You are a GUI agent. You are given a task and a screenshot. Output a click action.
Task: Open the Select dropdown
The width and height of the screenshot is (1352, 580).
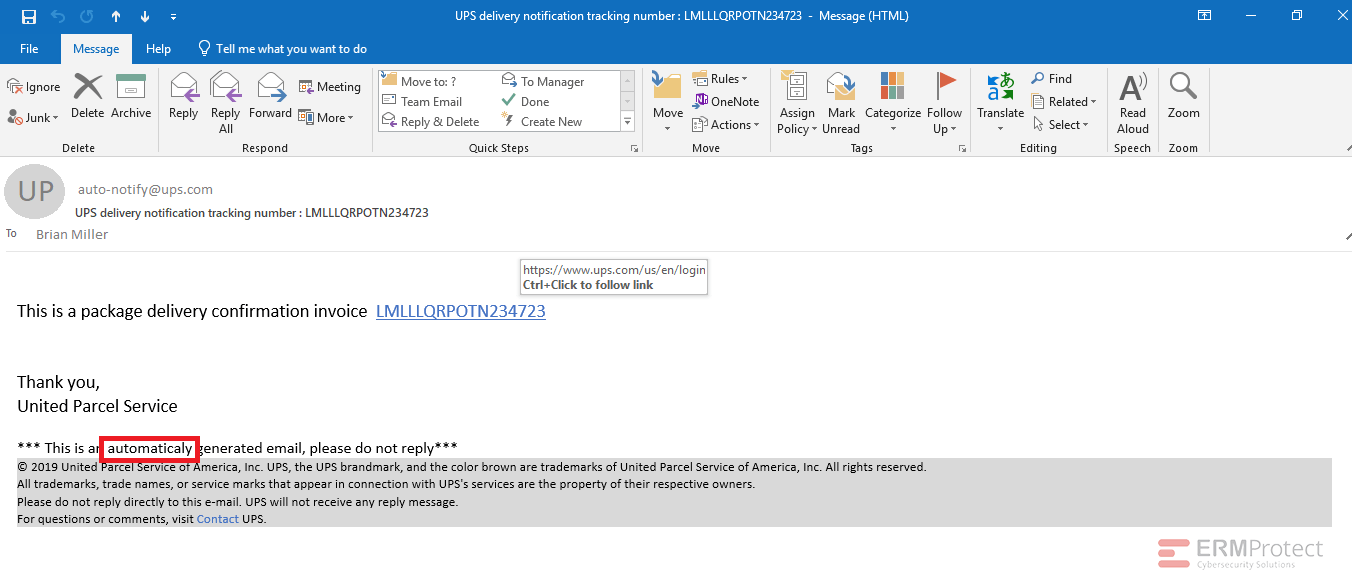pos(1060,124)
